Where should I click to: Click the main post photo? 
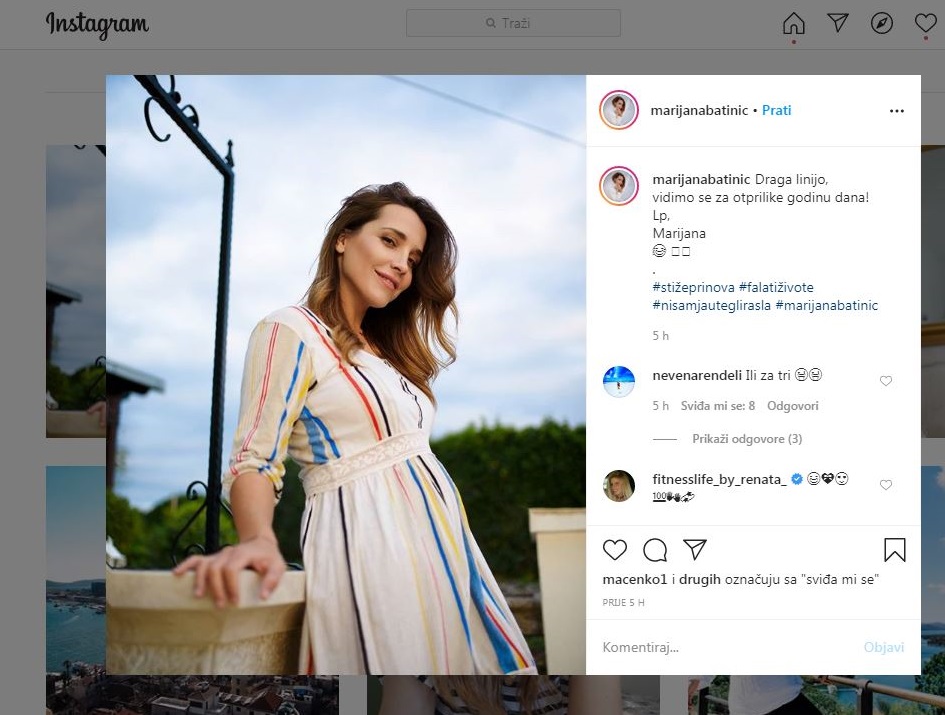[346, 374]
